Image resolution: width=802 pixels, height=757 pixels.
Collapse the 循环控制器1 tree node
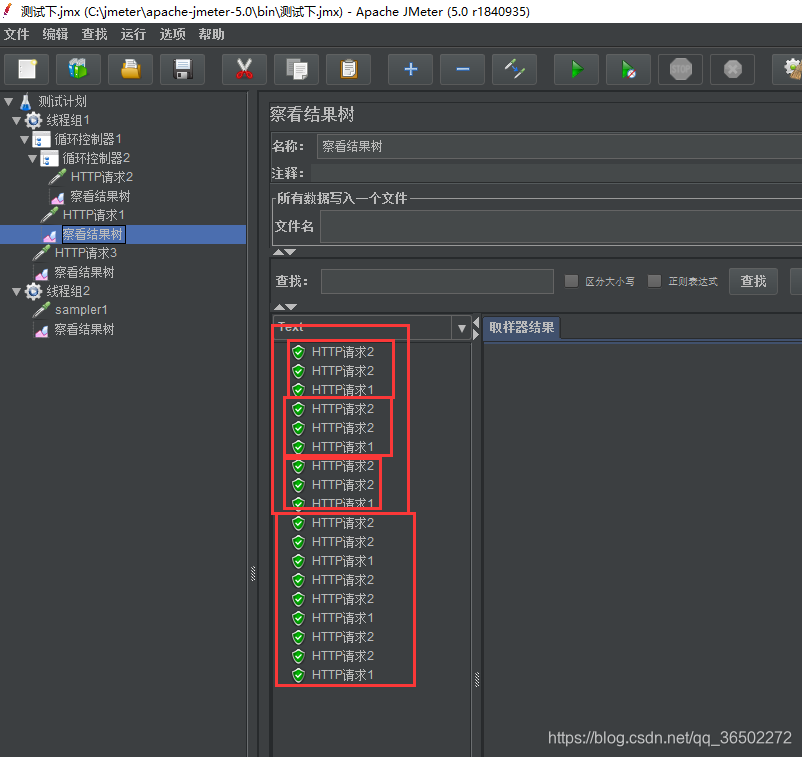click(x=25, y=140)
